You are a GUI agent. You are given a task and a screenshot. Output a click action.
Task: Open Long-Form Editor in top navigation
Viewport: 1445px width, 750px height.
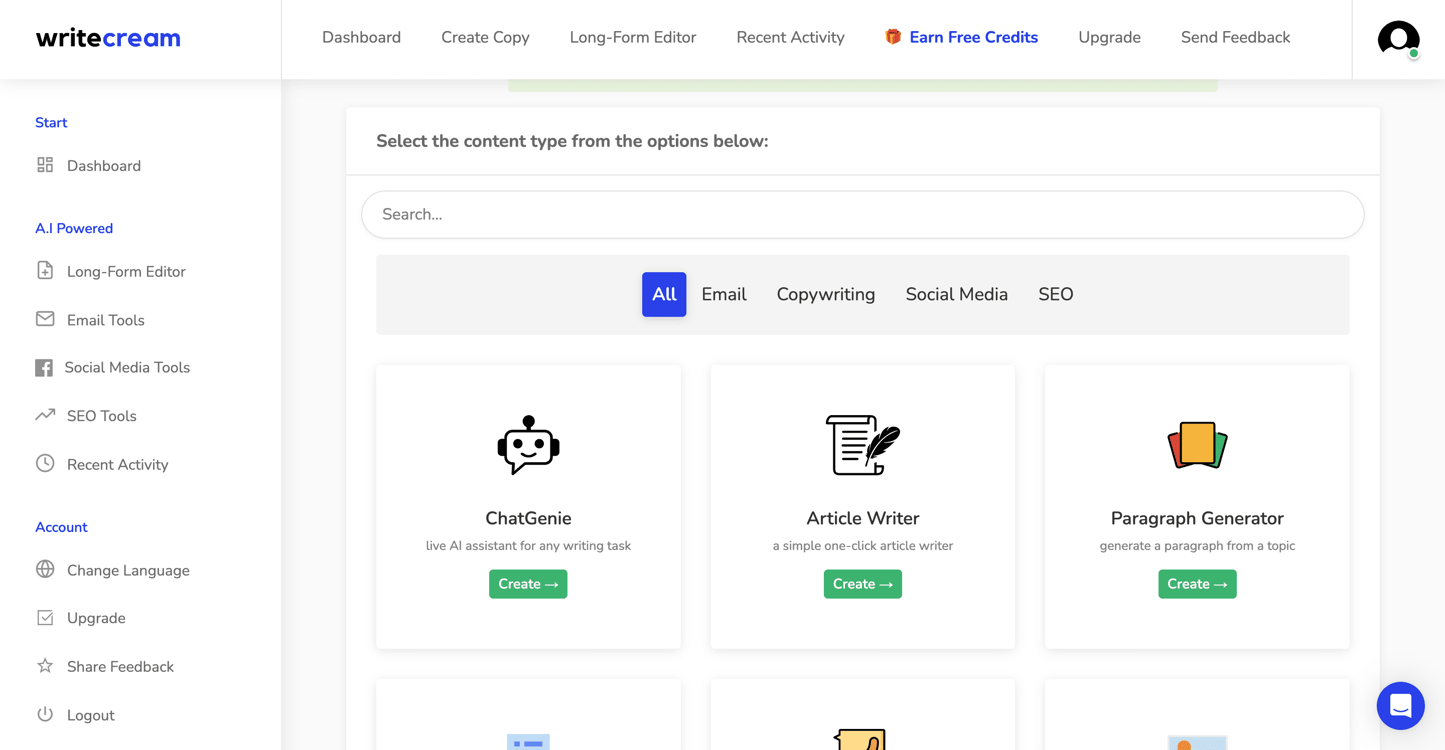(632, 38)
